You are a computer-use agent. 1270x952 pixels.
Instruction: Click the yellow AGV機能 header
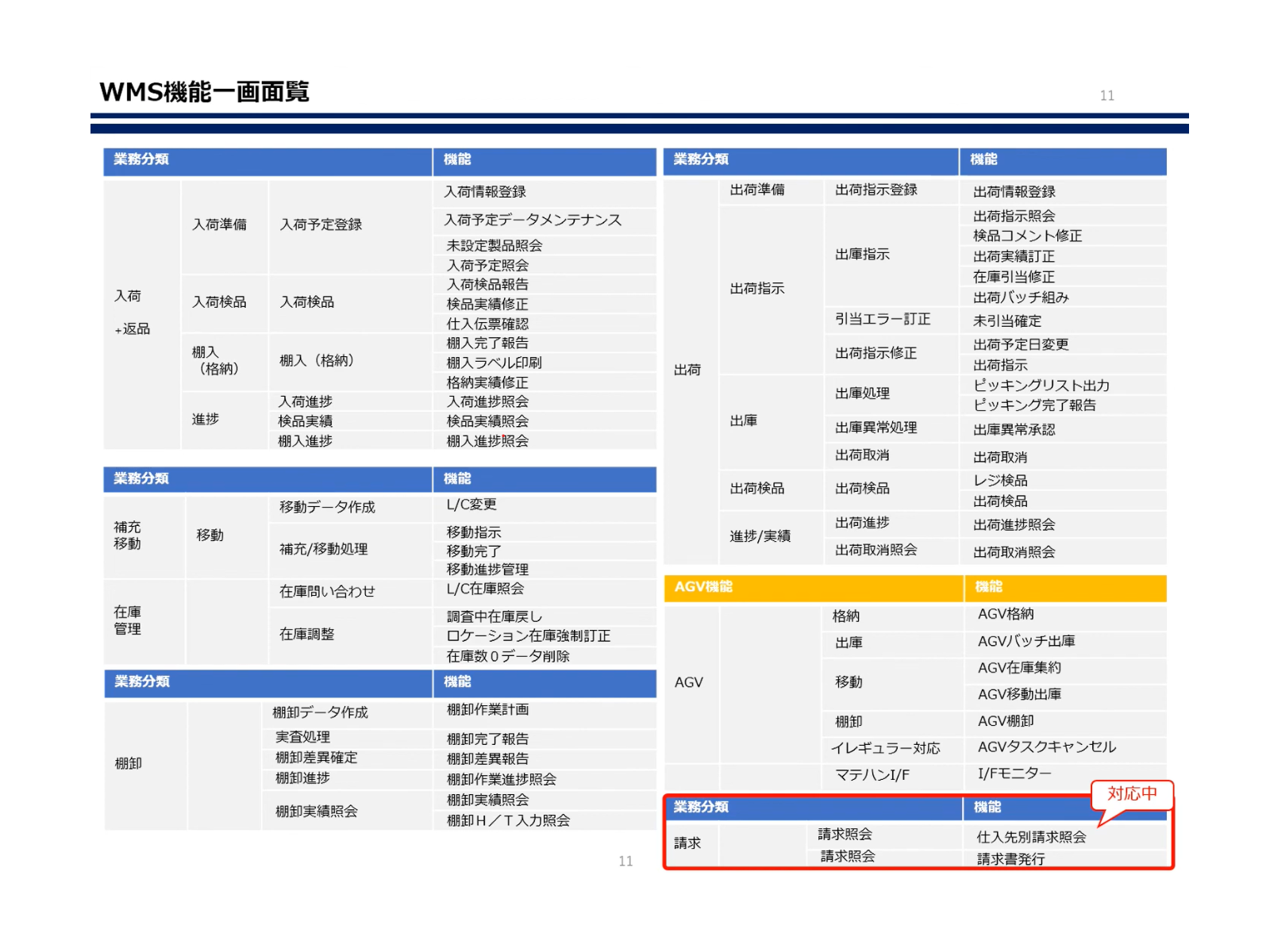[x=703, y=587]
